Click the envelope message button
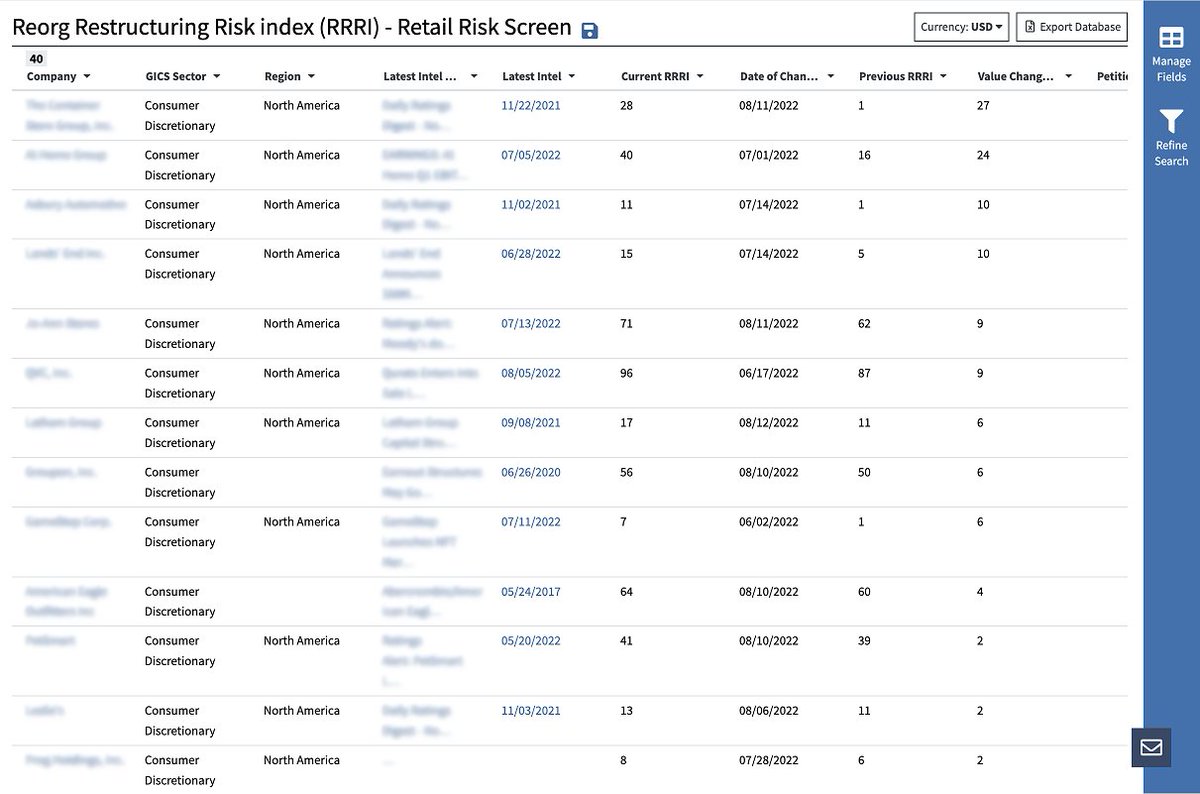Viewport: 1200px width, 794px height. pyautogui.click(x=1151, y=747)
